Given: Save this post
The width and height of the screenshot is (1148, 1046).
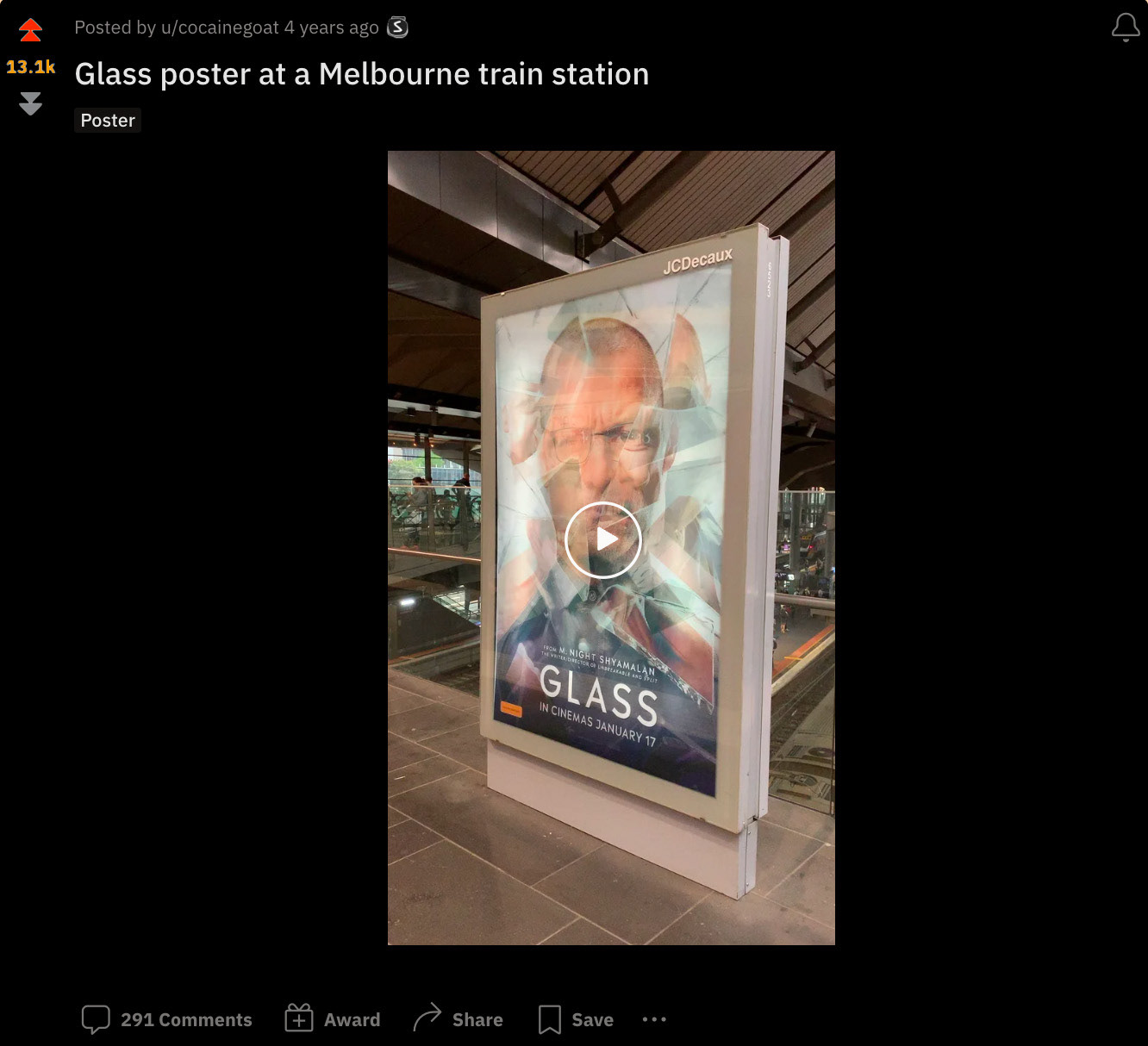Looking at the screenshot, I should point(576,1019).
